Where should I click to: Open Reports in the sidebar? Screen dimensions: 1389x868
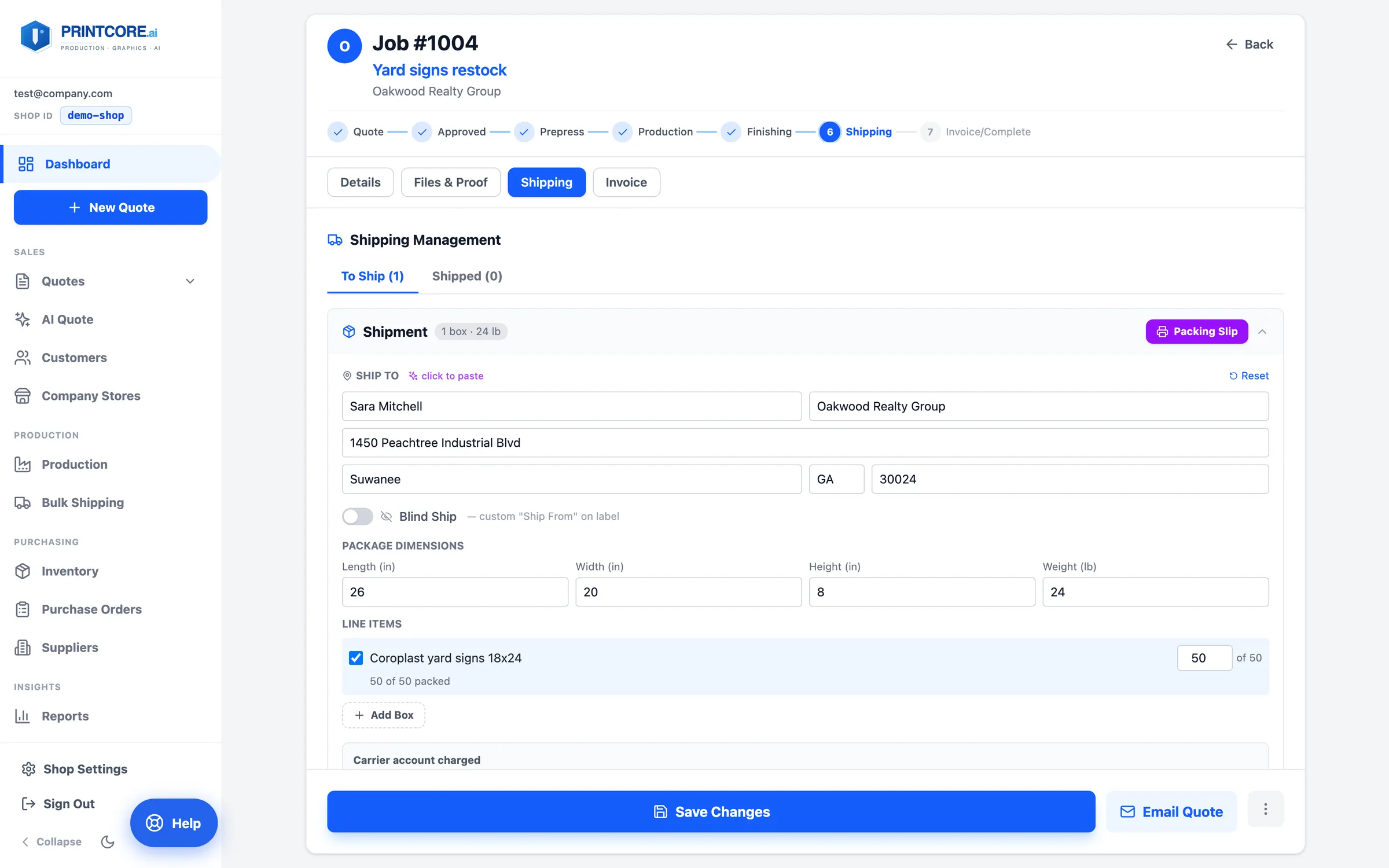point(65,716)
